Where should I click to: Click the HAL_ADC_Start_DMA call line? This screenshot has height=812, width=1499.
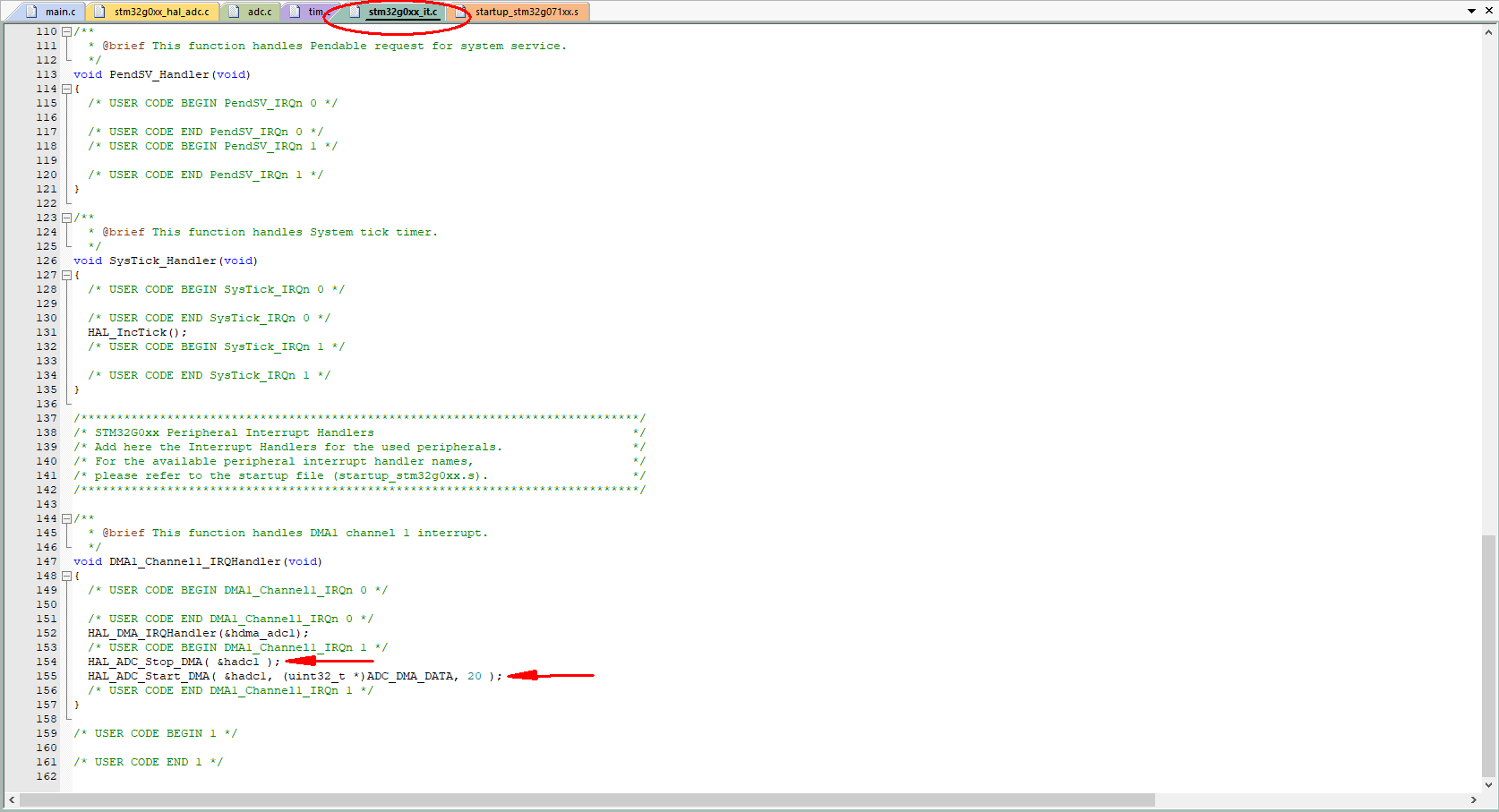coord(295,676)
